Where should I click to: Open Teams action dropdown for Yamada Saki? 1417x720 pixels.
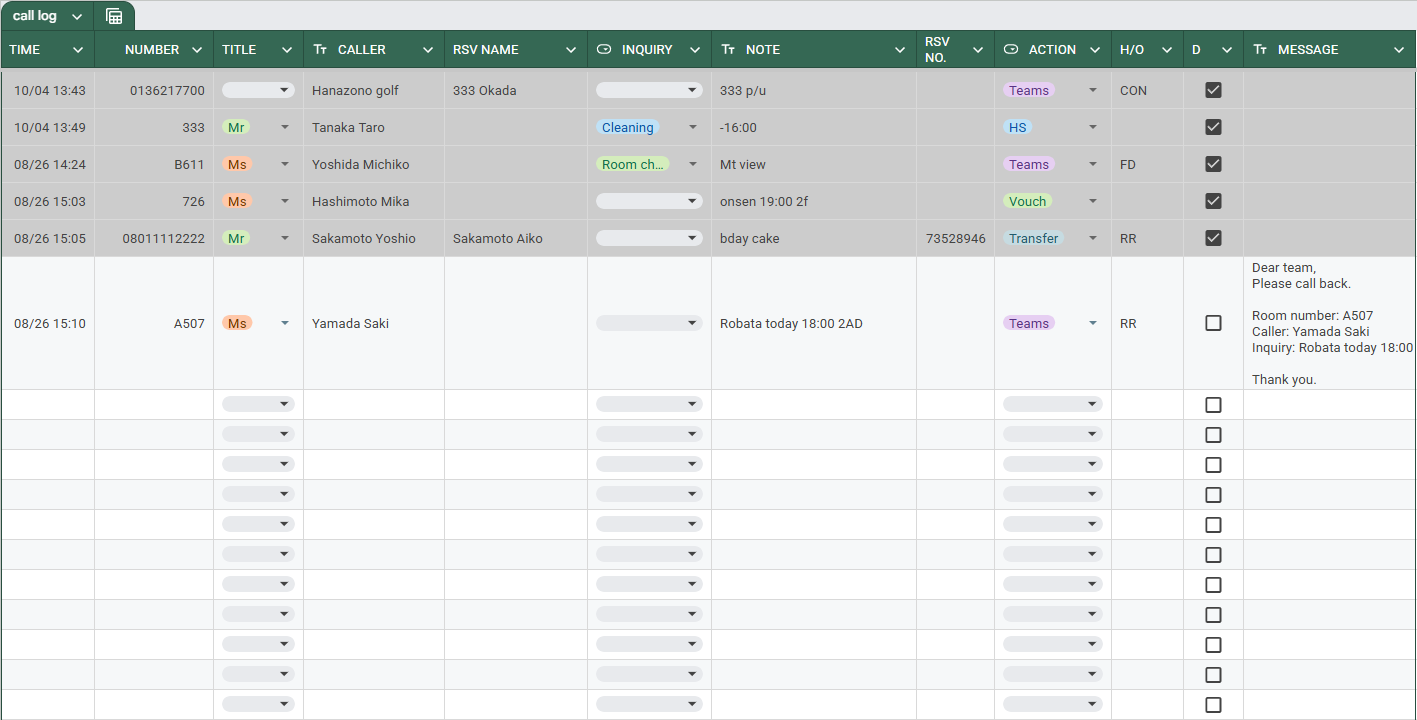click(x=1093, y=323)
